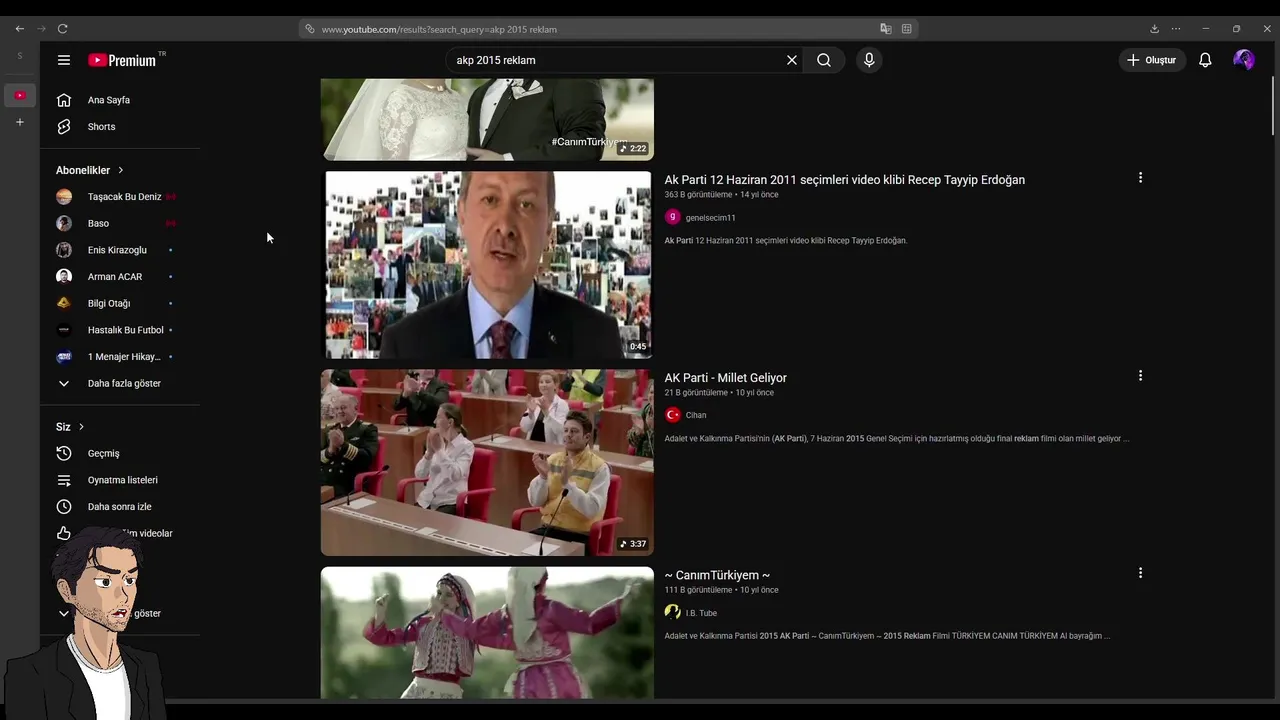The width and height of the screenshot is (1280, 720).
Task: Expand the Abonelikler section arrow
Action: (x=121, y=170)
